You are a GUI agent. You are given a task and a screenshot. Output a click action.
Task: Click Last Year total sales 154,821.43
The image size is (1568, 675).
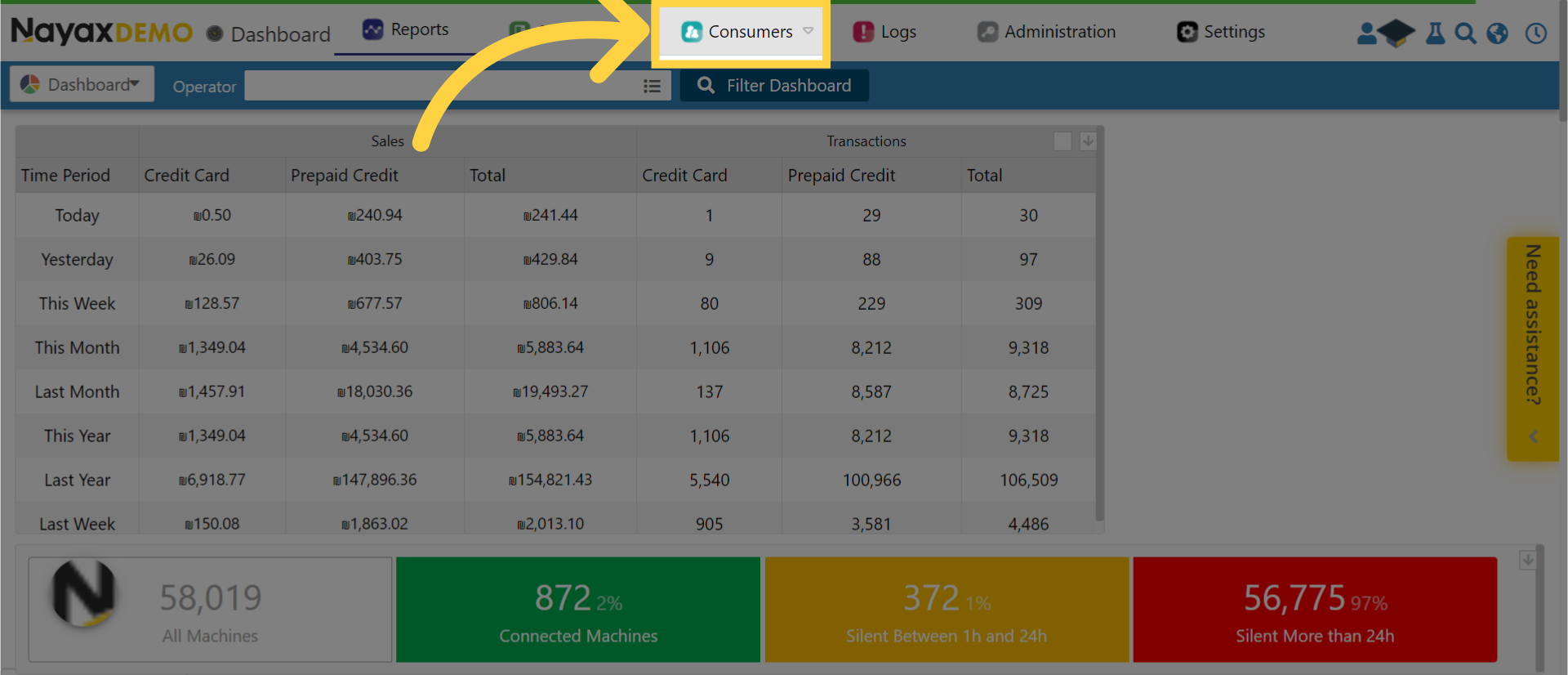click(550, 481)
